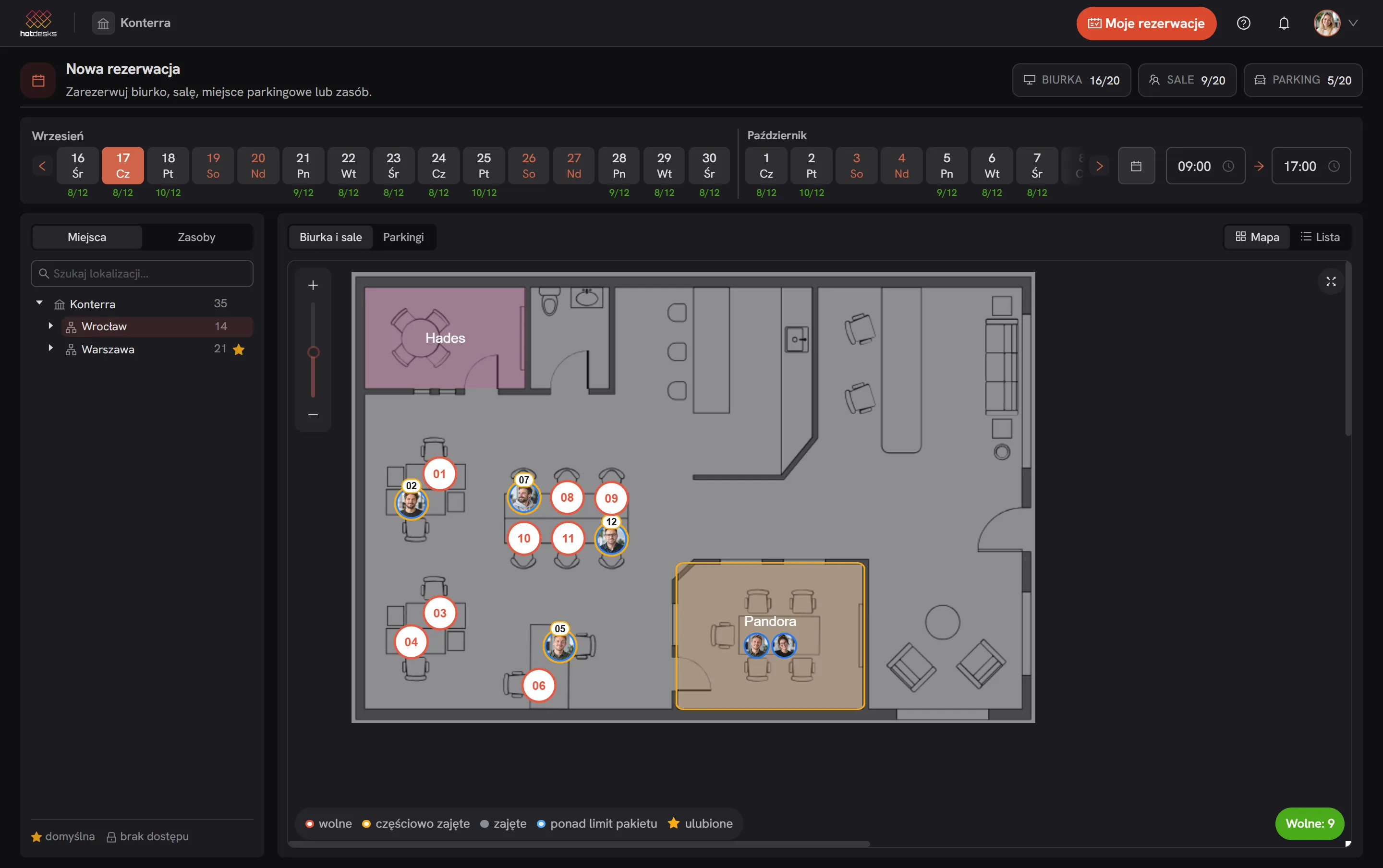
Task: Open Moje rezerwacje
Action: point(1146,24)
